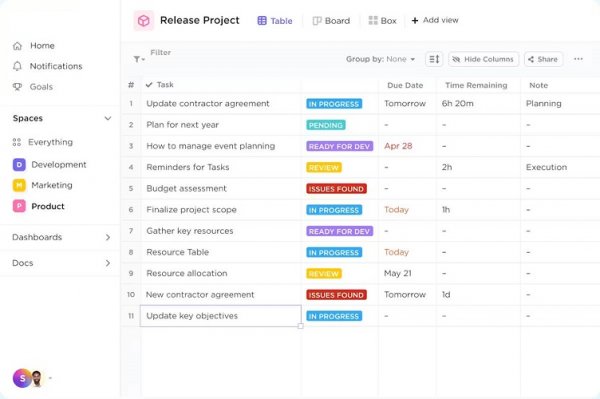Open Notifications bell icon
This screenshot has height=399, width=600.
click(17, 66)
